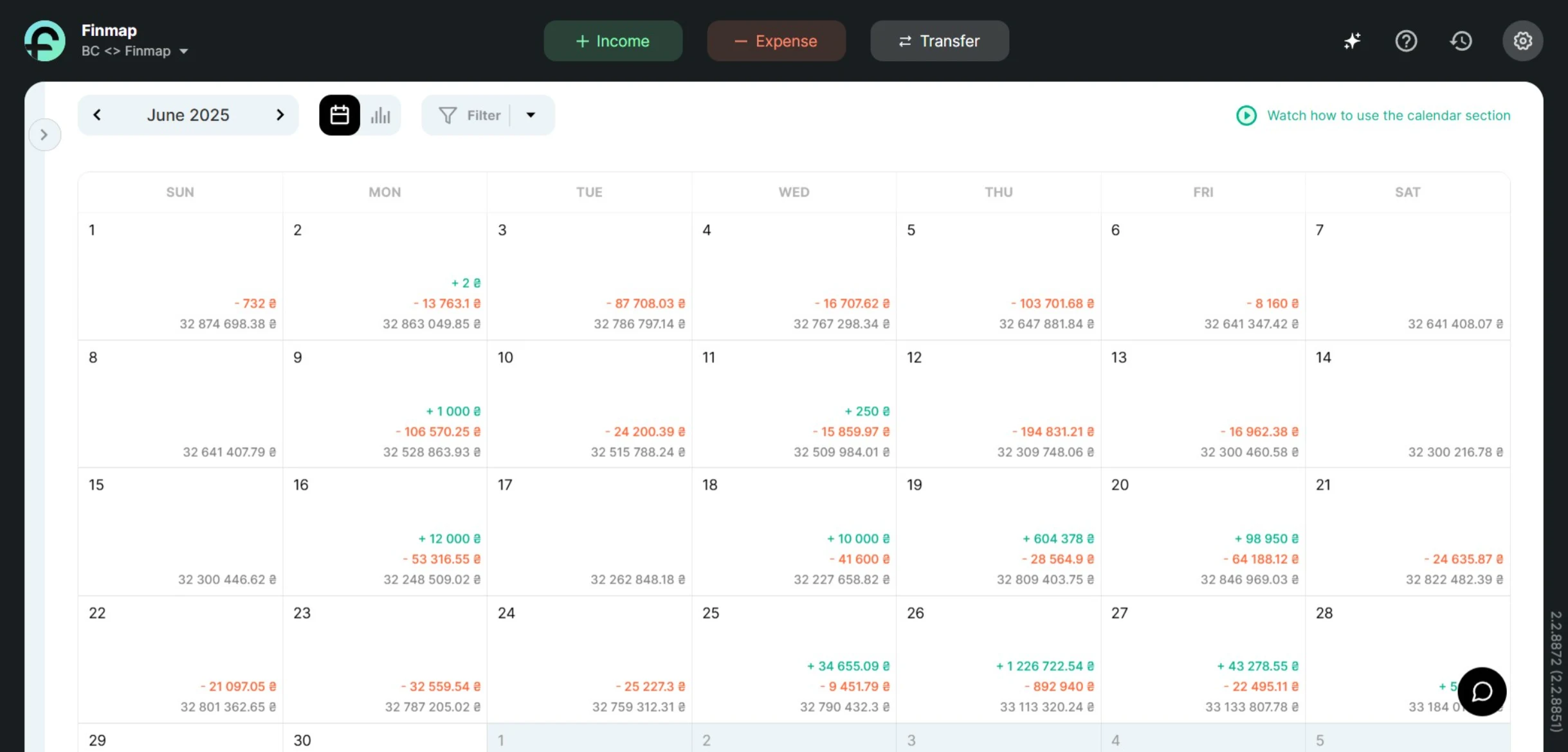Viewport: 1568px width, 752px height.
Task: Open the settings gear
Action: (x=1522, y=40)
